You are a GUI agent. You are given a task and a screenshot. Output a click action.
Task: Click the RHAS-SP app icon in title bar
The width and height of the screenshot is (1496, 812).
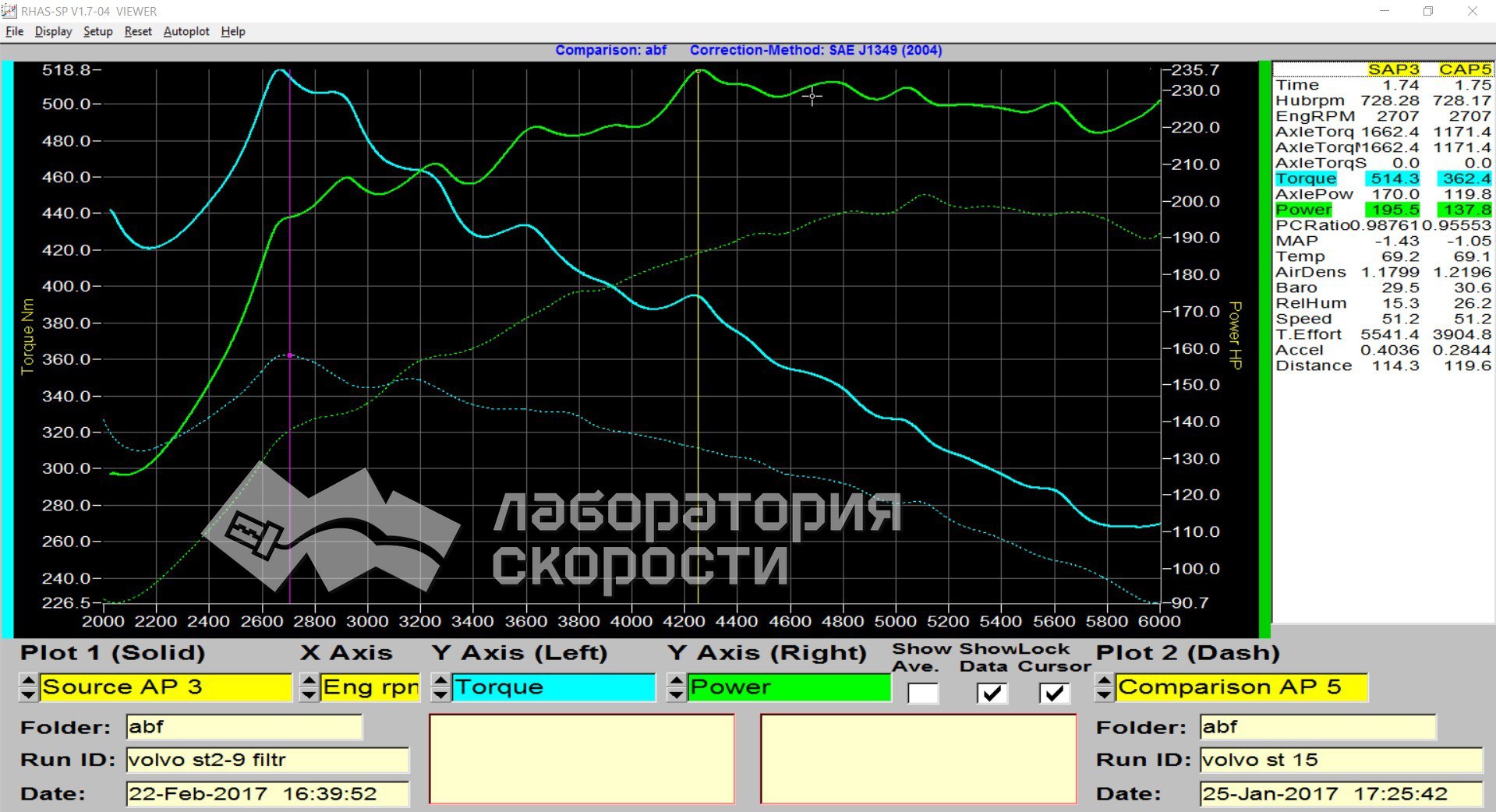(9, 11)
